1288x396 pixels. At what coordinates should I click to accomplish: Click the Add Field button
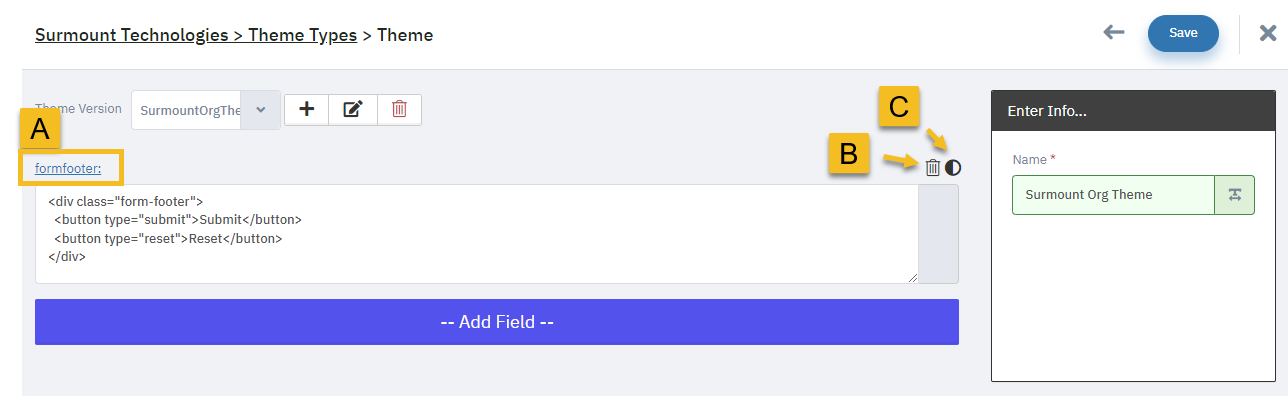point(497,322)
